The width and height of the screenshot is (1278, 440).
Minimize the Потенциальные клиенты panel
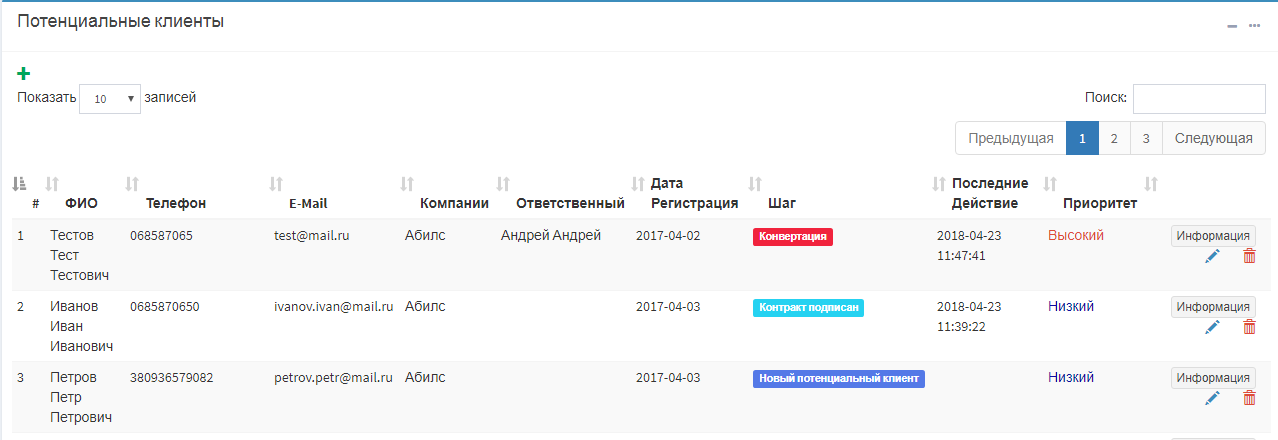[x=1232, y=26]
